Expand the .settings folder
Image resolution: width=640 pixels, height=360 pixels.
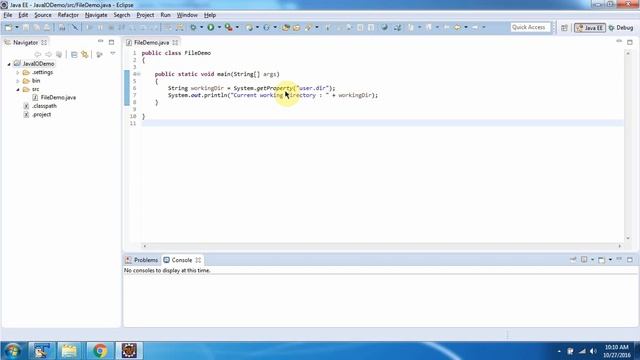pyautogui.click(x=18, y=72)
